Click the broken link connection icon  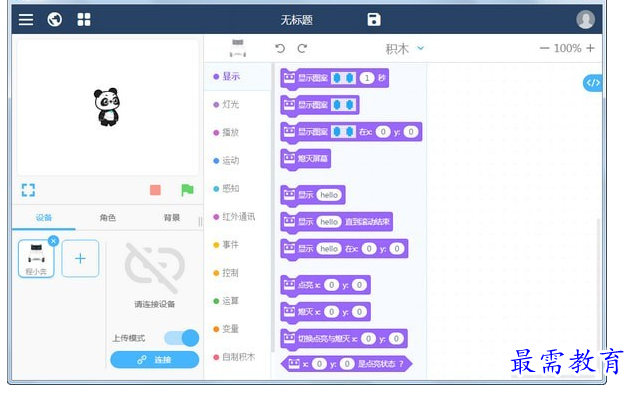pos(155,268)
